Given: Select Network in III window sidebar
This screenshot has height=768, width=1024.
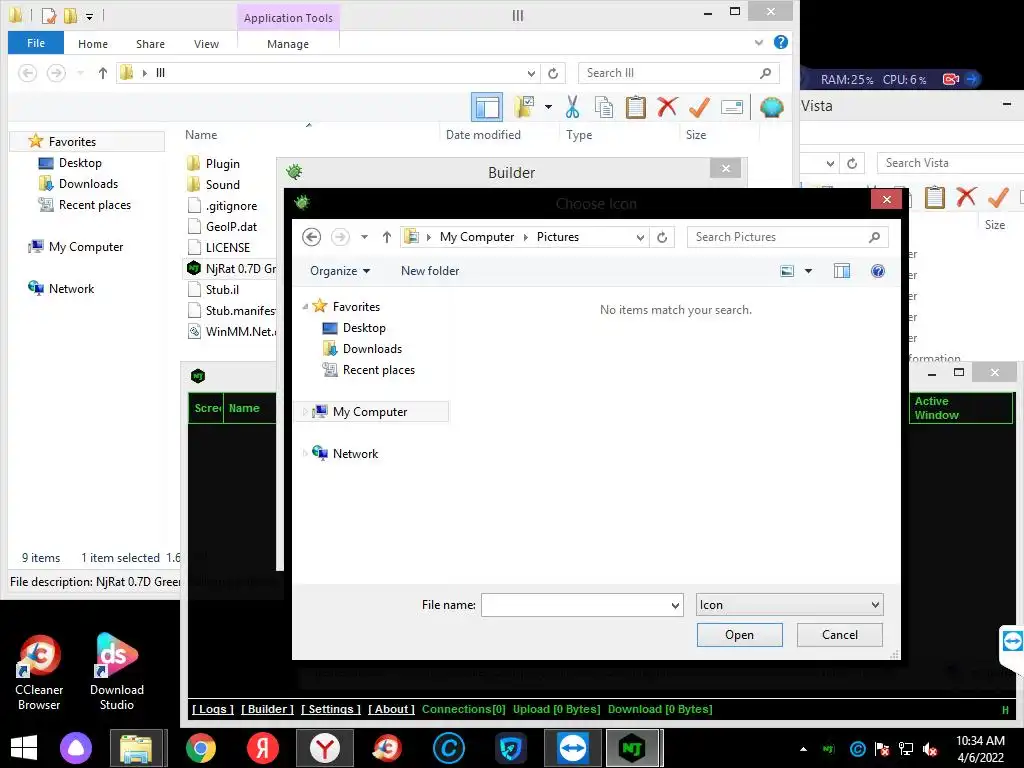Looking at the screenshot, I should click(71, 289).
